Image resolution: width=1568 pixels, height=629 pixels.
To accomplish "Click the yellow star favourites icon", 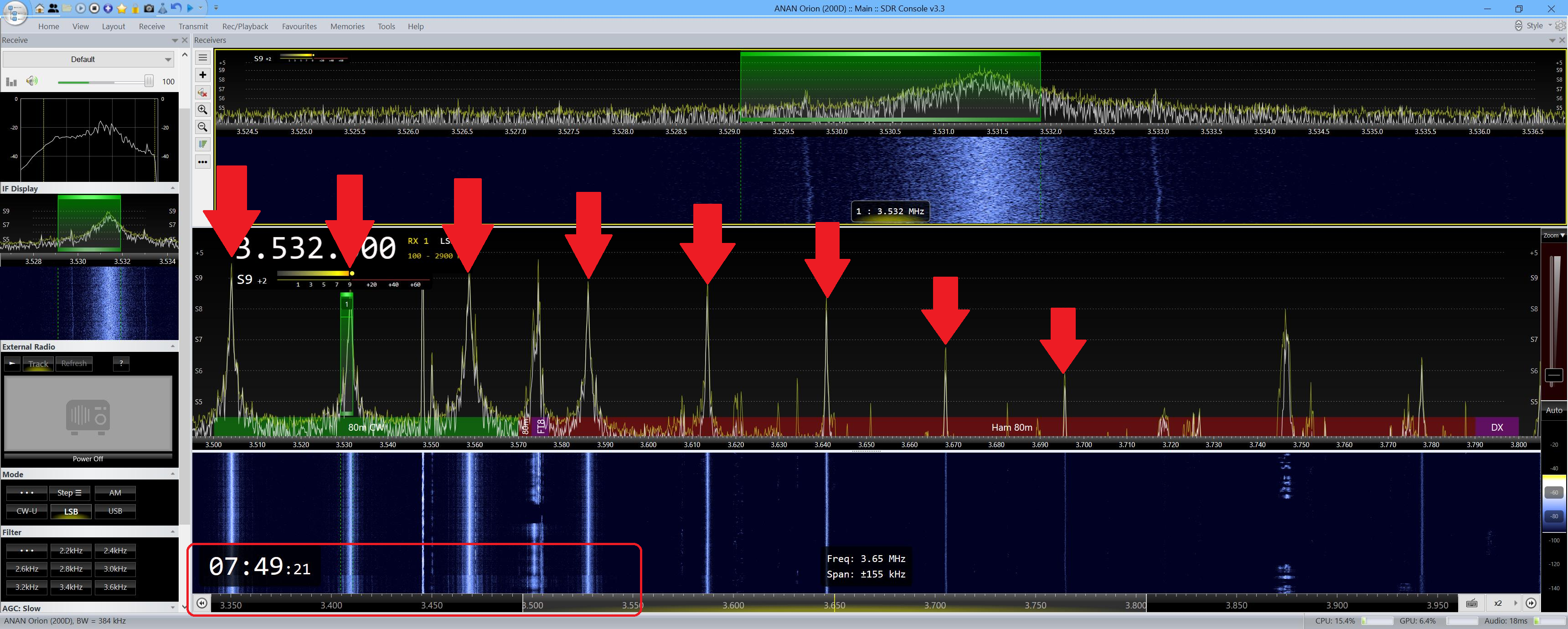I will 122,9.
